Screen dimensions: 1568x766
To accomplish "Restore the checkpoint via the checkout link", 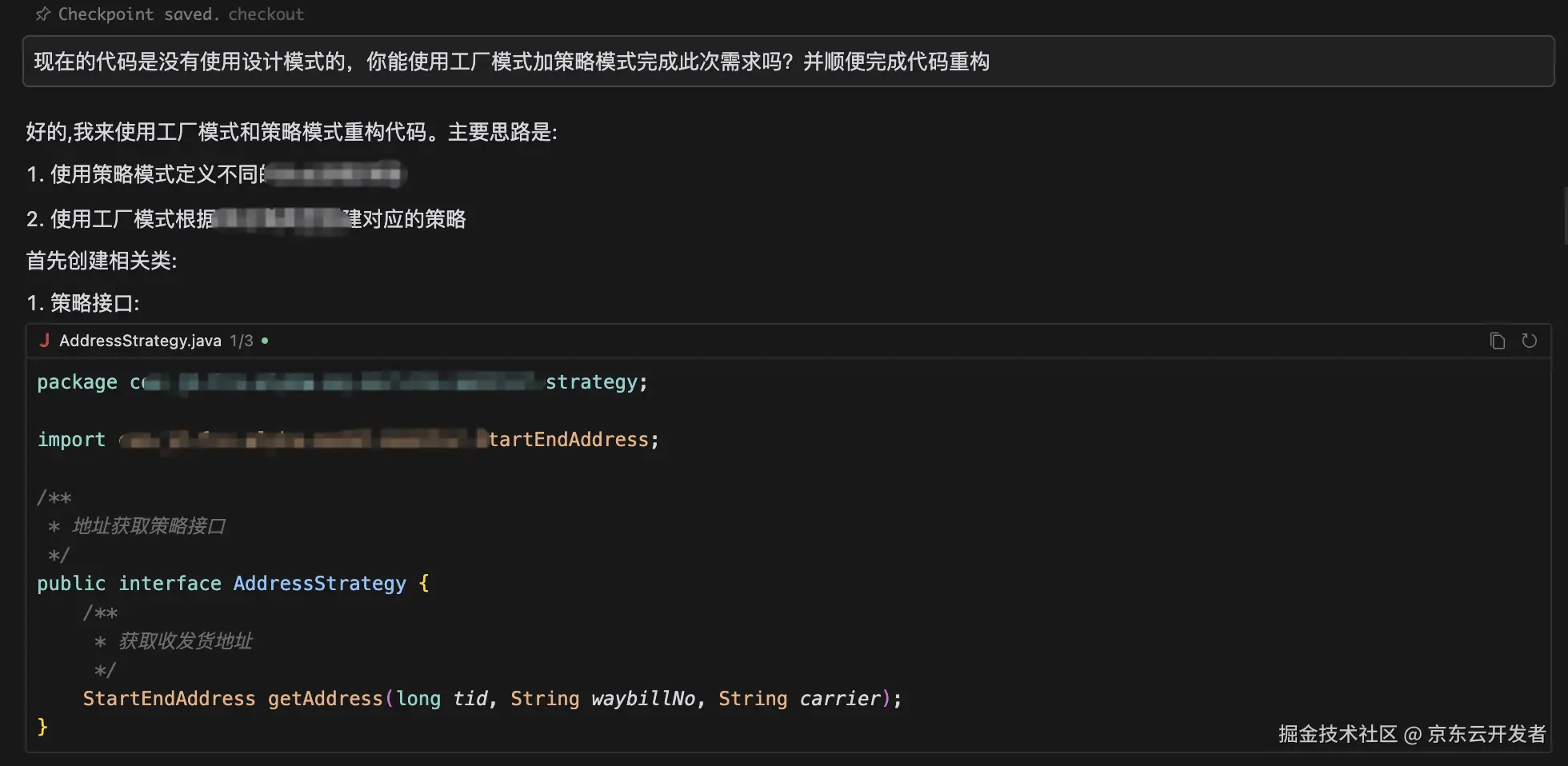I will (x=266, y=14).
